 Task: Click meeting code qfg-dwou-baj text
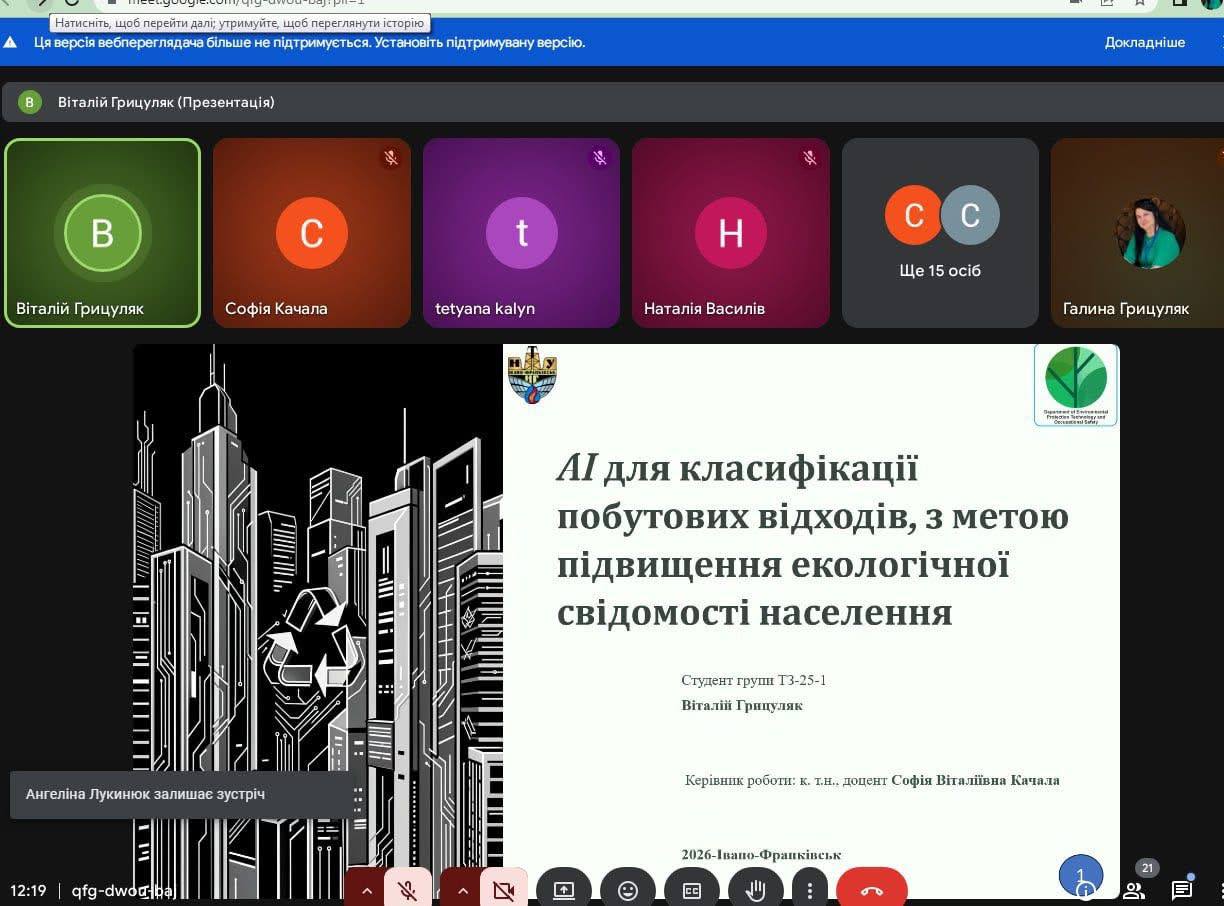point(123,890)
